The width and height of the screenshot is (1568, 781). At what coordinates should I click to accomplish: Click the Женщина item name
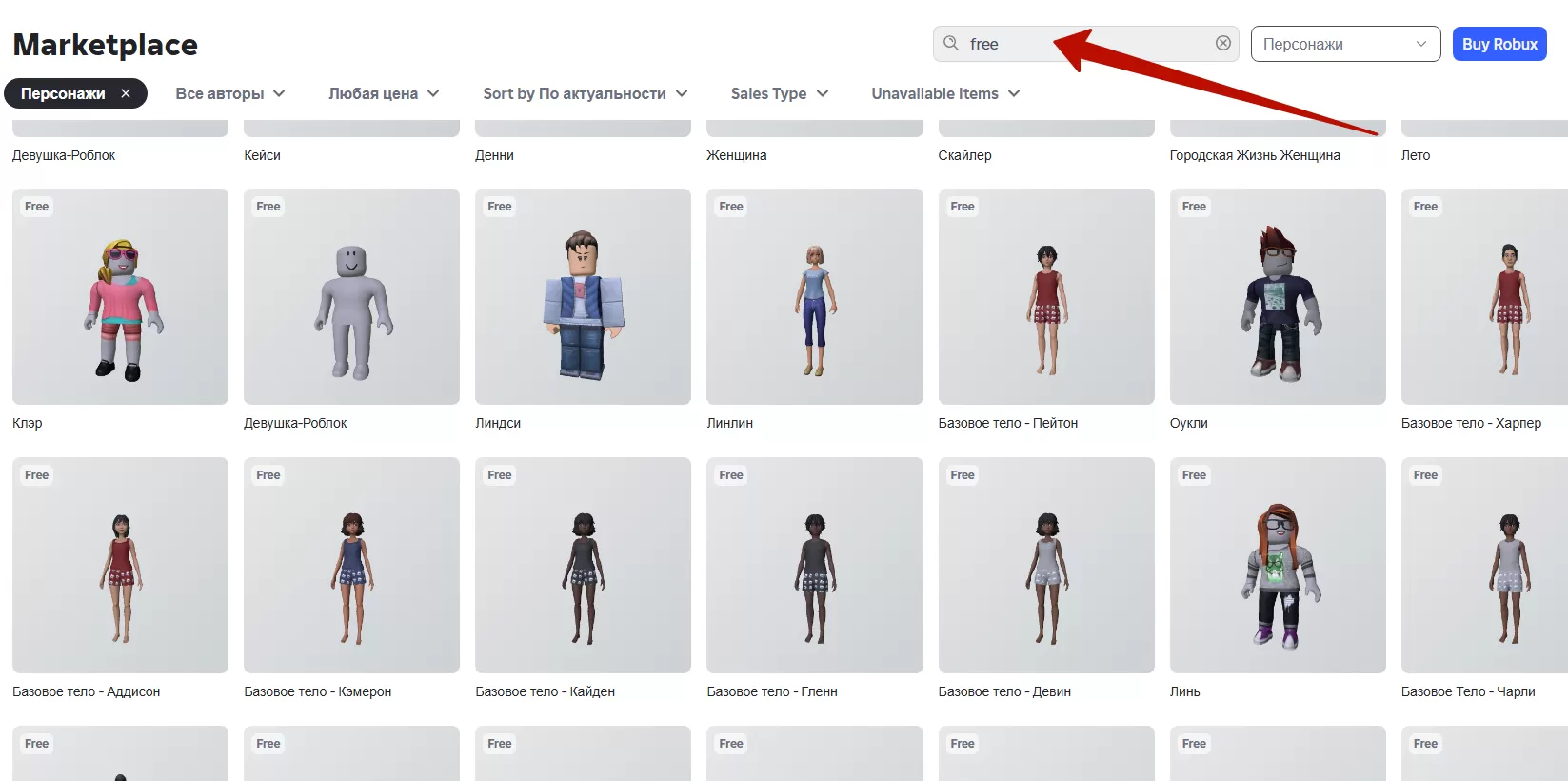(736, 155)
